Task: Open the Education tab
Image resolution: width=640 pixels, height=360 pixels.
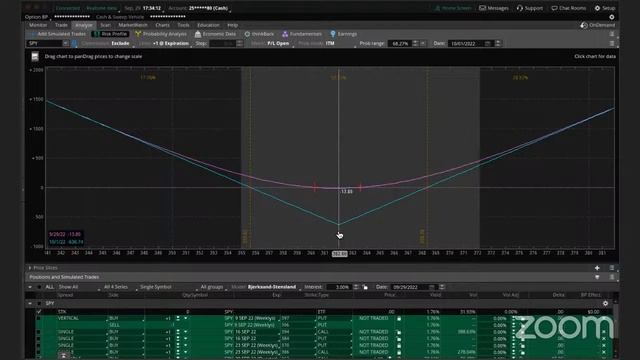Action: coord(208,25)
